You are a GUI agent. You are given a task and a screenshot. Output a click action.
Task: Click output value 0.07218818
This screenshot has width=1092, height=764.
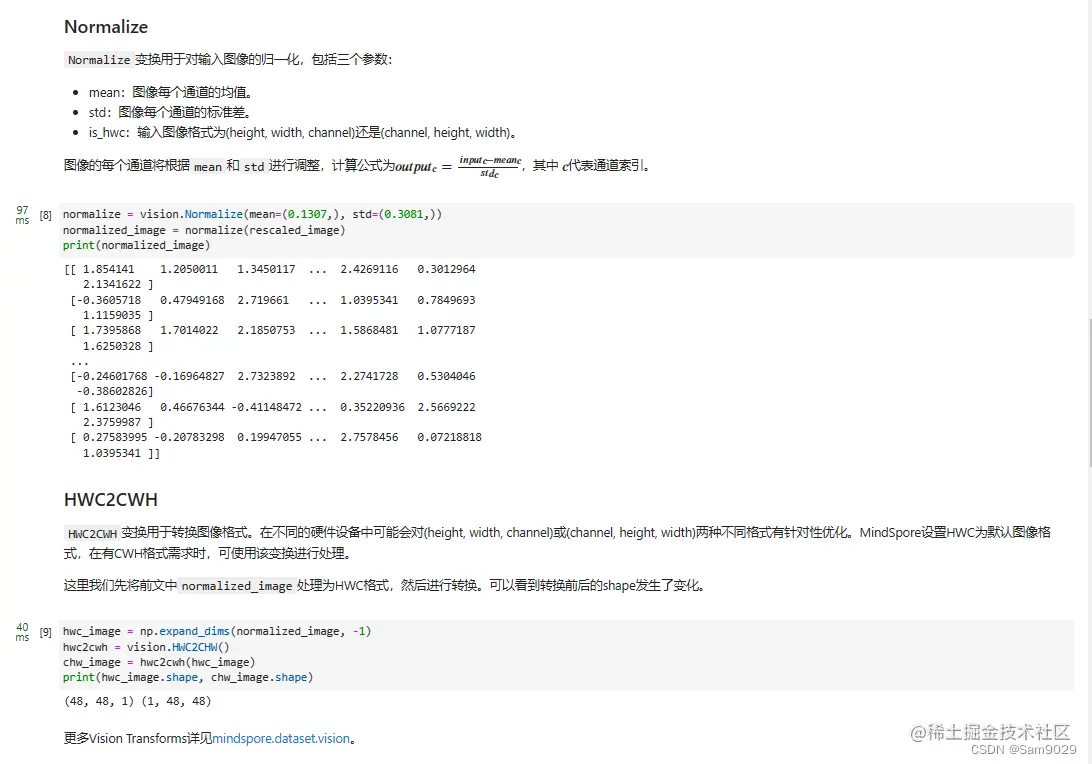tap(449, 437)
